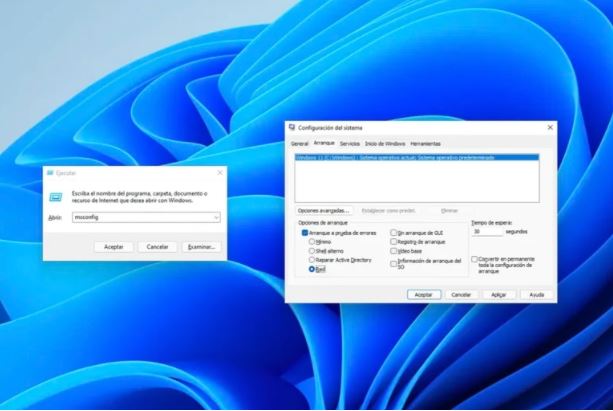Click the Abrir: label in Ejecutar
The width and height of the screenshot is (613, 411).
55,217
